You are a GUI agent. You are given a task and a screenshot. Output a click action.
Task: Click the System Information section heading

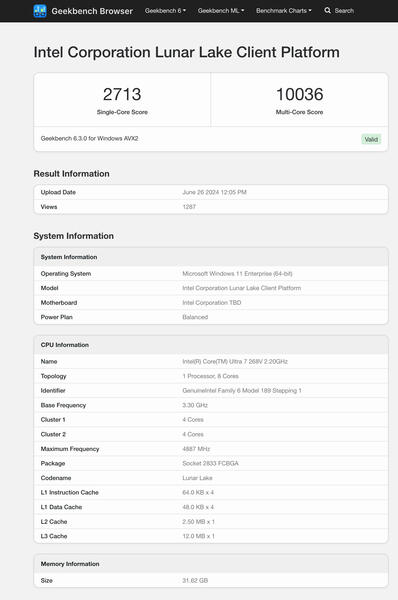pos(73,236)
